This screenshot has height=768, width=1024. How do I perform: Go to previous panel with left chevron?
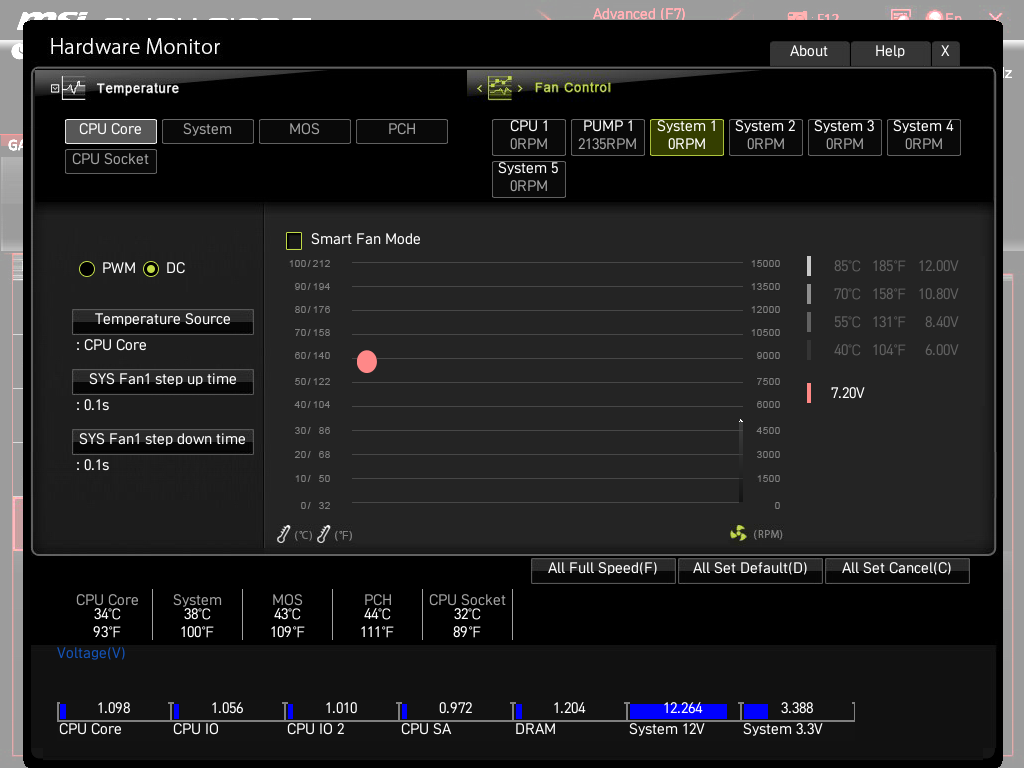click(479, 88)
